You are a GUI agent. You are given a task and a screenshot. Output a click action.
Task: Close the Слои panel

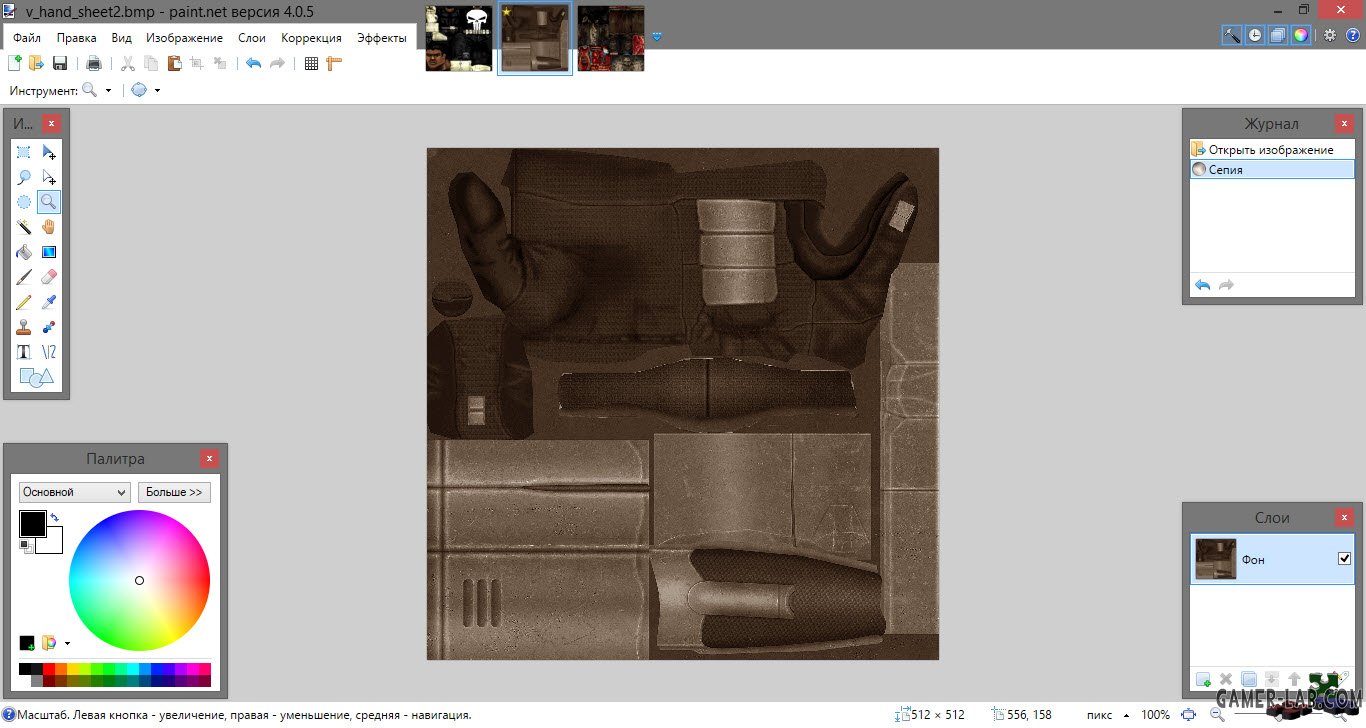click(x=1345, y=517)
